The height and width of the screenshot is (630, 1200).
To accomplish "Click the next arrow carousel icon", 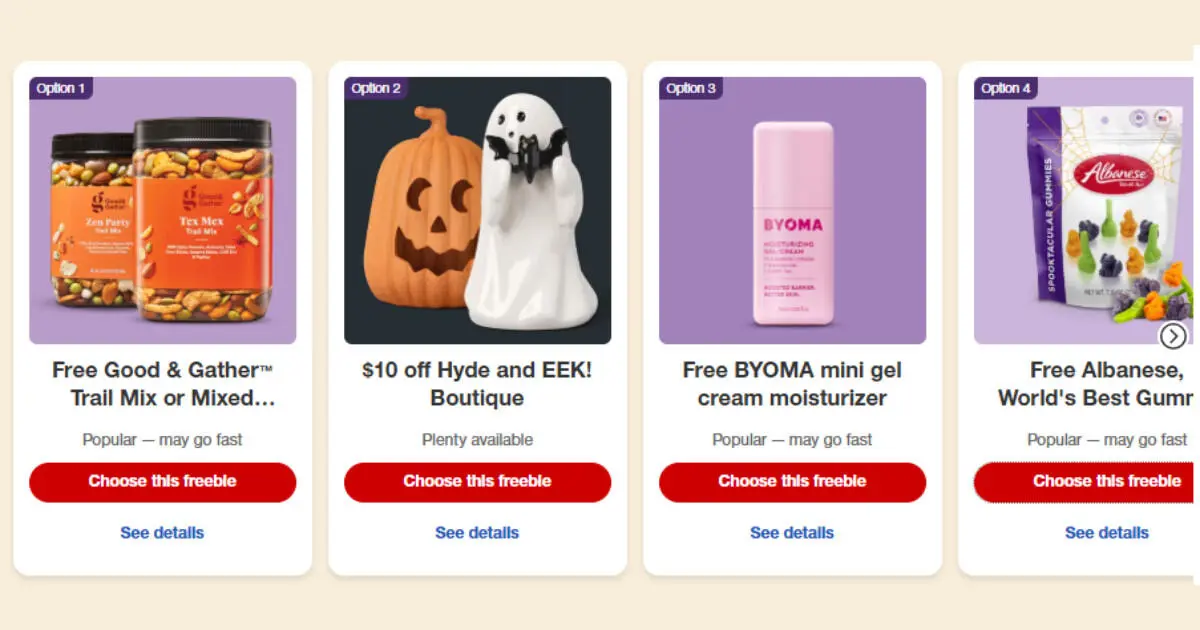I will point(1174,336).
